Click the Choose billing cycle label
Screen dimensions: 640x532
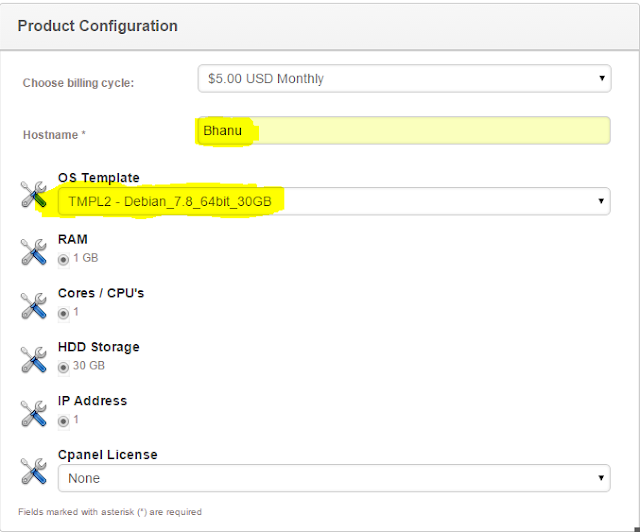coord(78,83)
